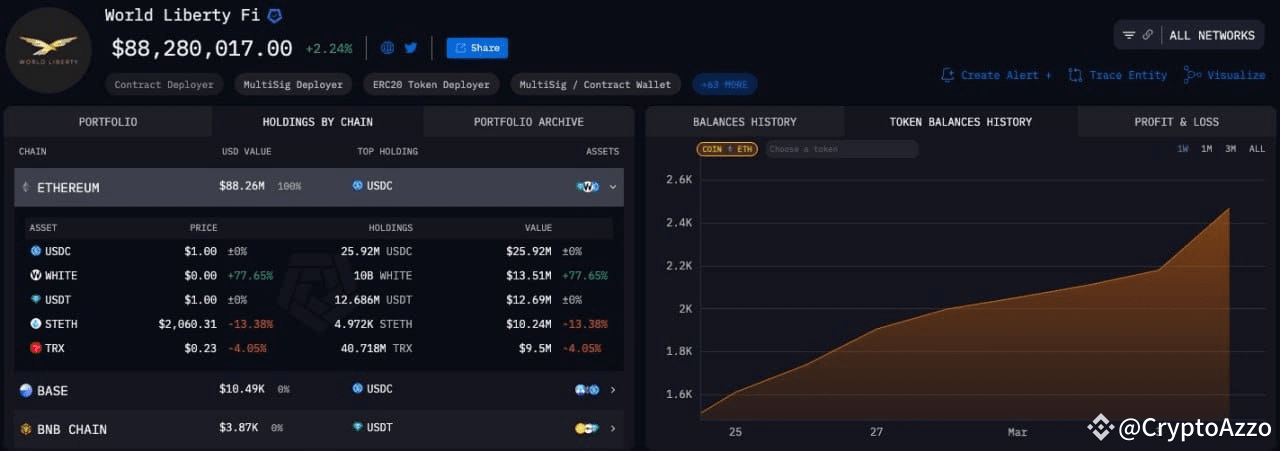1280x451 pixels.
Task: Open the globe website link icon
Action: (x=387, y=47)
